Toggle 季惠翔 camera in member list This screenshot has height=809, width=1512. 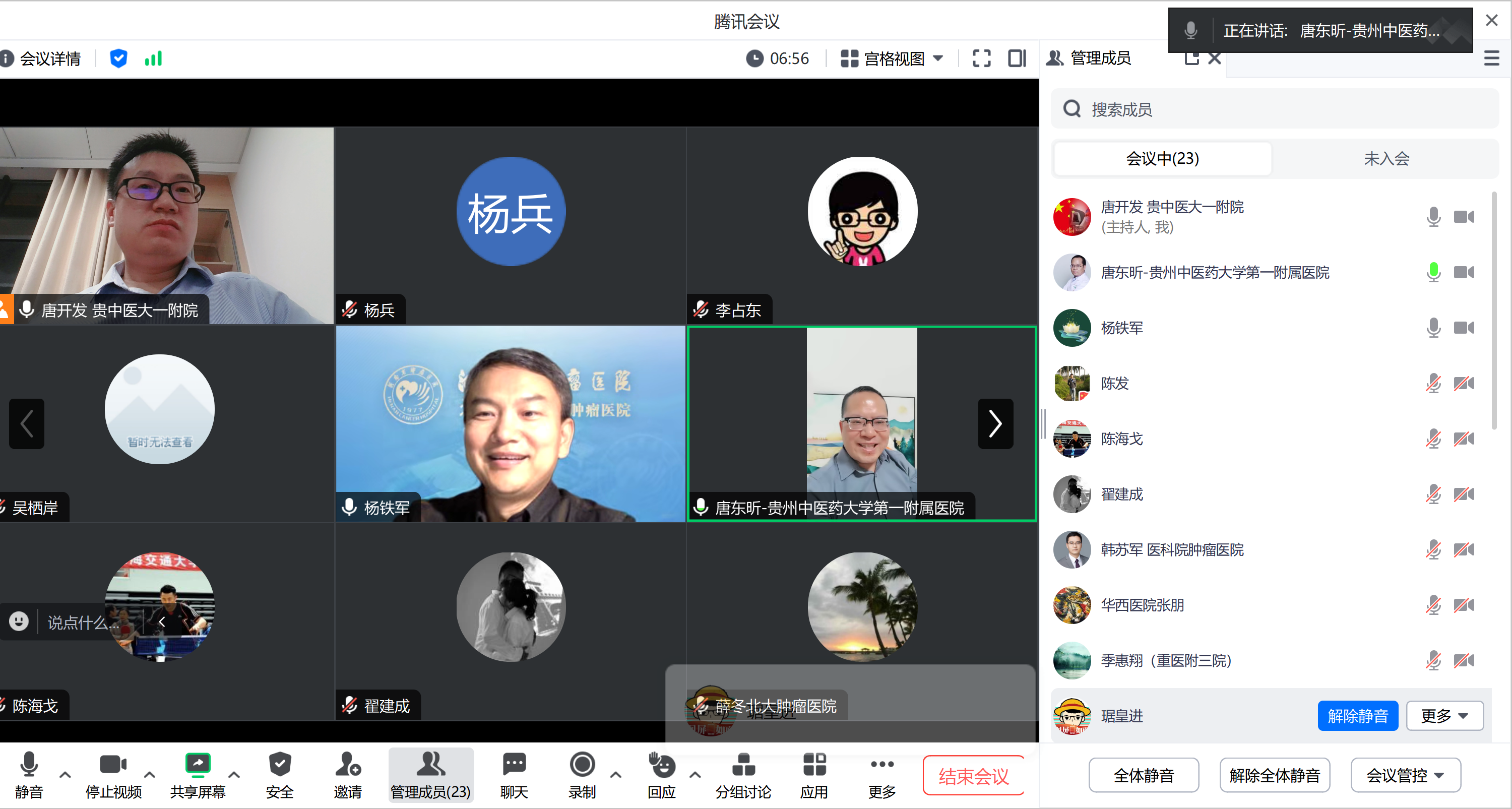1464,660
